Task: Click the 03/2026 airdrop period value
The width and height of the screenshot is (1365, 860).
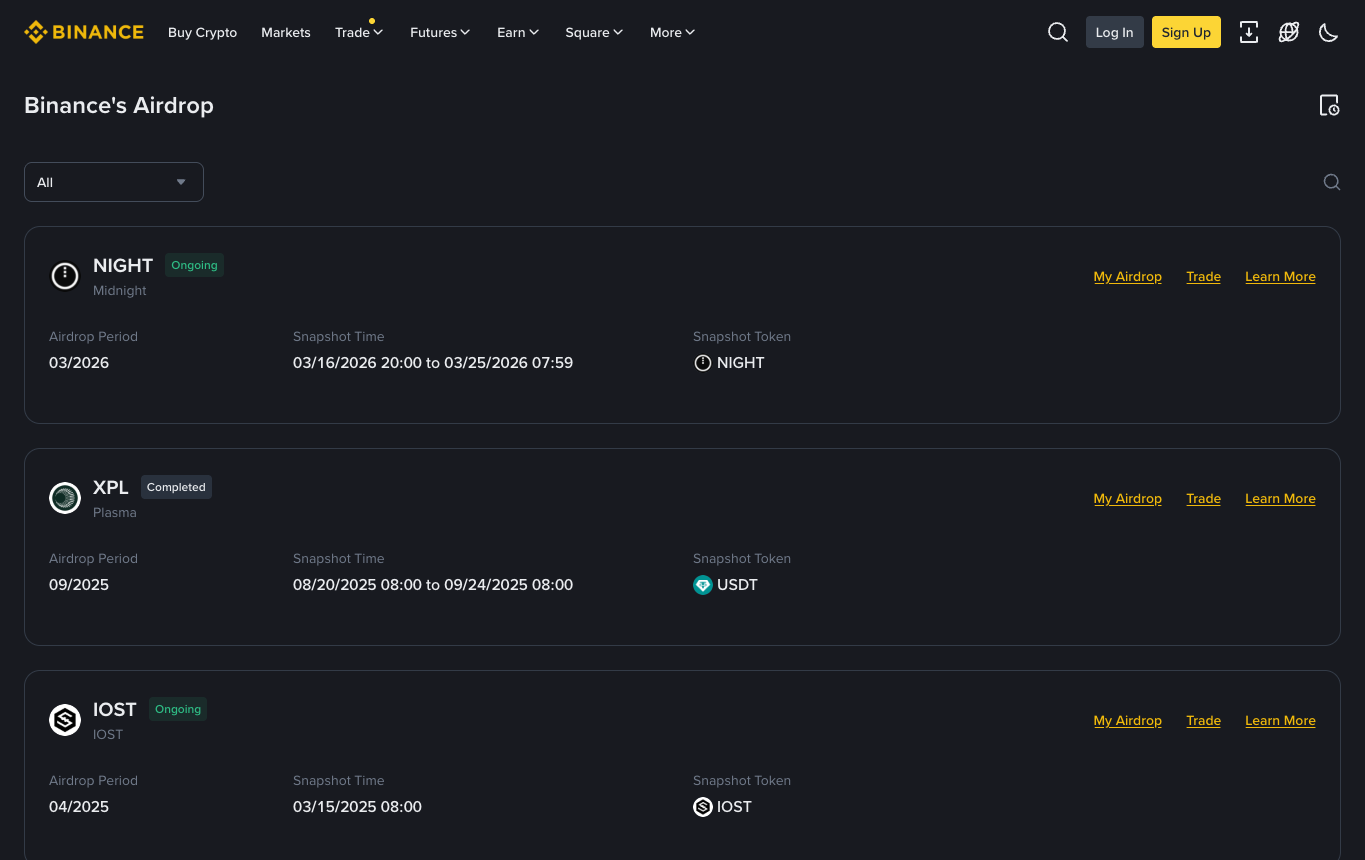Action: pos(79,363)
